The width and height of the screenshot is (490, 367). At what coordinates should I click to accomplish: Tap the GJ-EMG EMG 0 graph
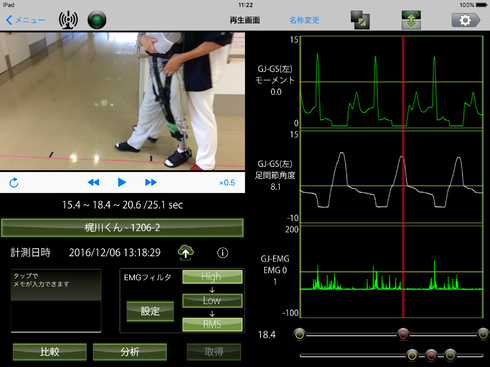392,272
